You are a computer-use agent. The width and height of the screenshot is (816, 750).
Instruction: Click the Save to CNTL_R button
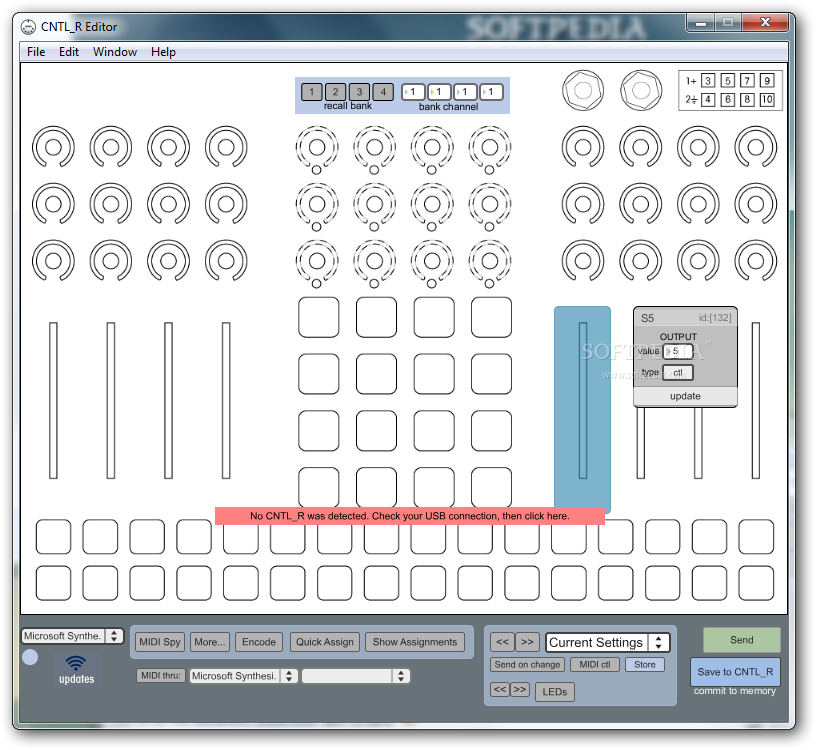(735, 672)
